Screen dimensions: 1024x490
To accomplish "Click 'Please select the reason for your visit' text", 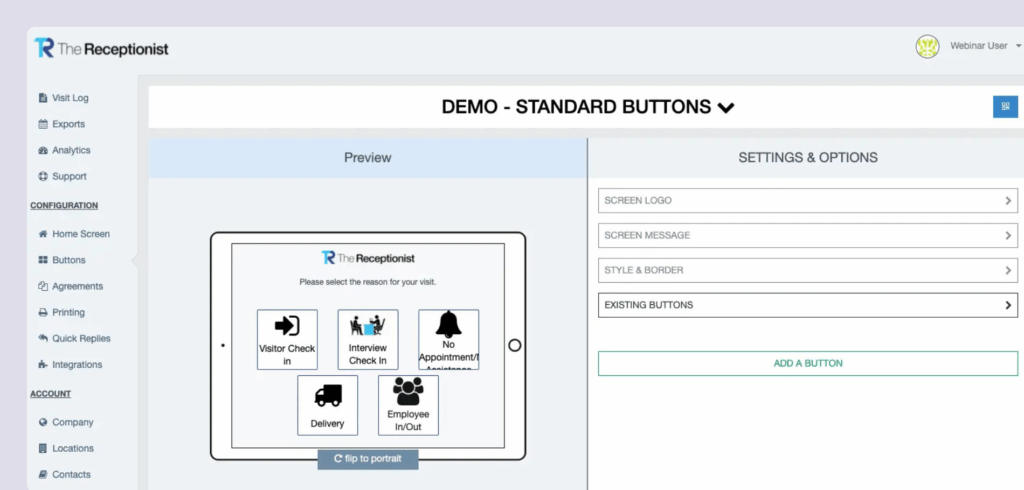I will point(368,282).
